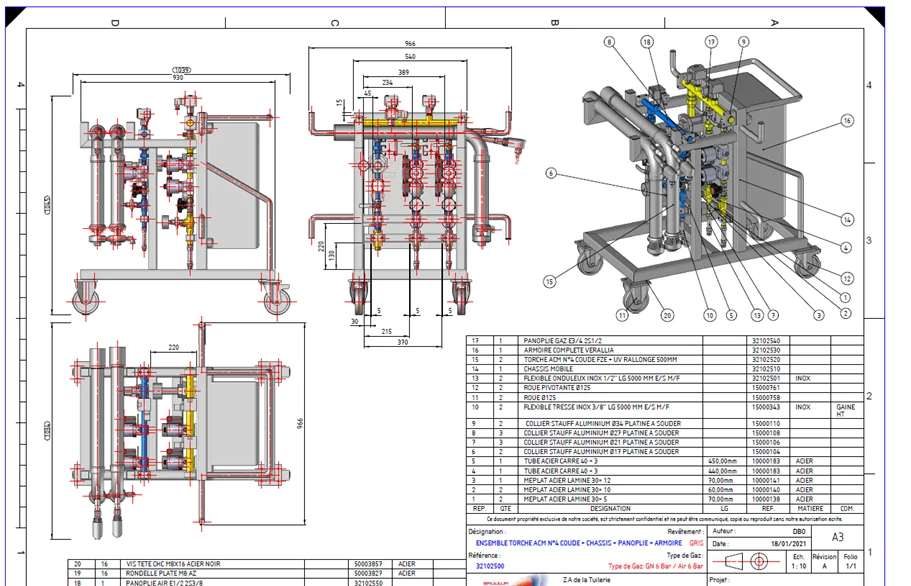The image size is (911, 586).
Task: Click 'PANOPLIE AIR E1/2 2S3/8' designation
Action: click(x=165, y=583)
